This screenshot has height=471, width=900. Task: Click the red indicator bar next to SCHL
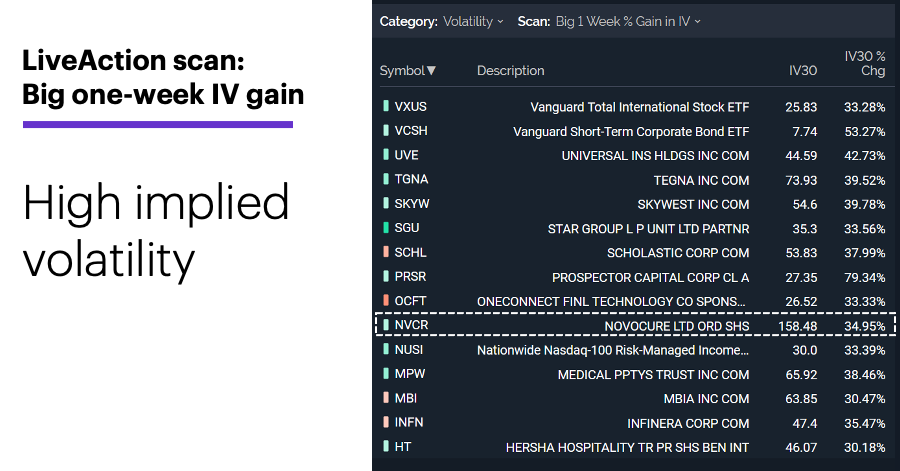click(386, 252)
